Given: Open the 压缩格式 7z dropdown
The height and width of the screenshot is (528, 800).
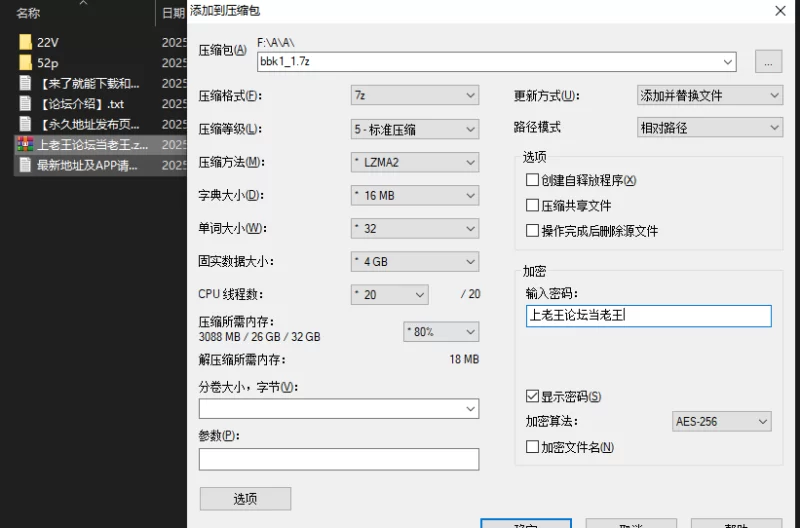Looking at the screenshot, I should coord(415,95).
